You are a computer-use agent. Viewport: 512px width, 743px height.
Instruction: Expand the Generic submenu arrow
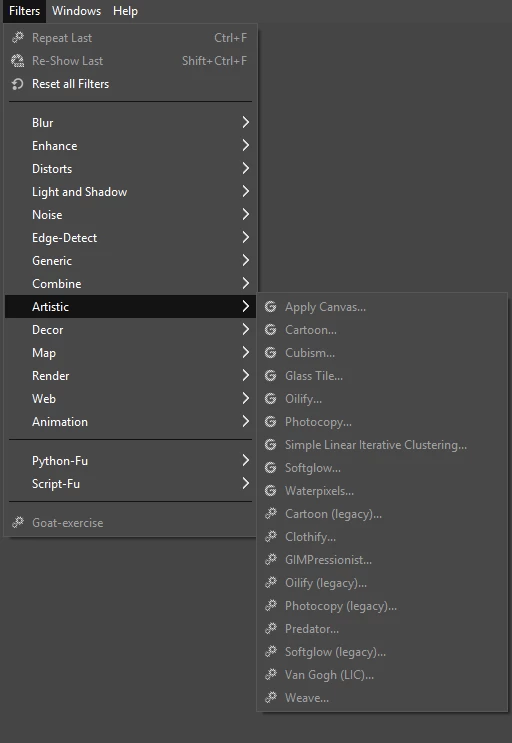pos(245,260)
